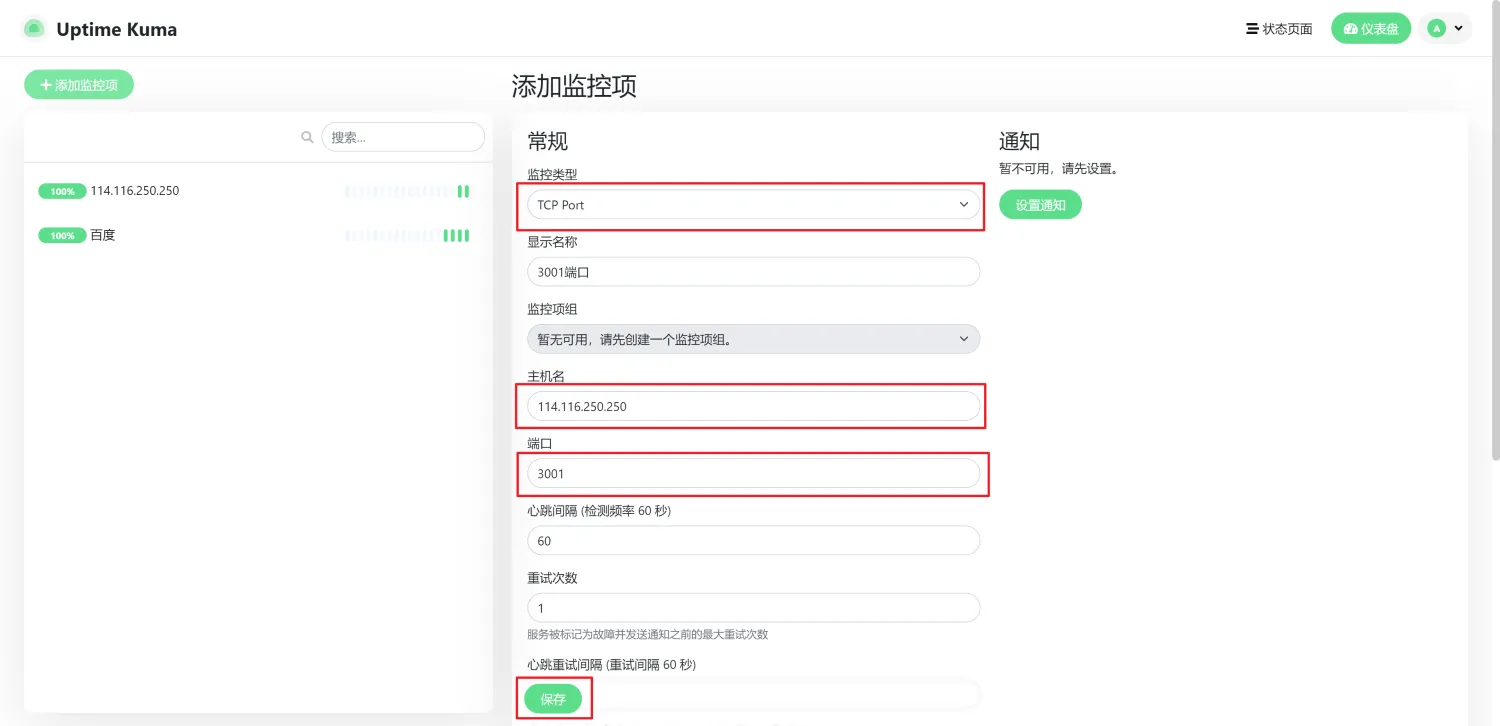Click the 设置通知 button

click(x=1040, y=205)
